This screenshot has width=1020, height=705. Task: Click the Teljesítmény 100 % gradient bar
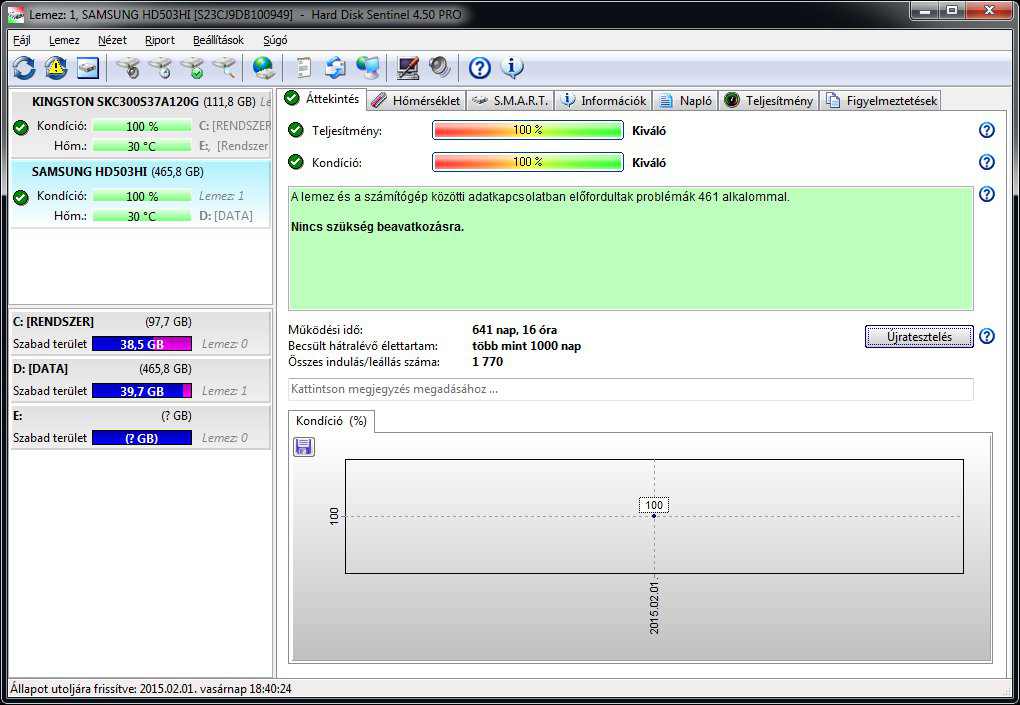[528, 130]
